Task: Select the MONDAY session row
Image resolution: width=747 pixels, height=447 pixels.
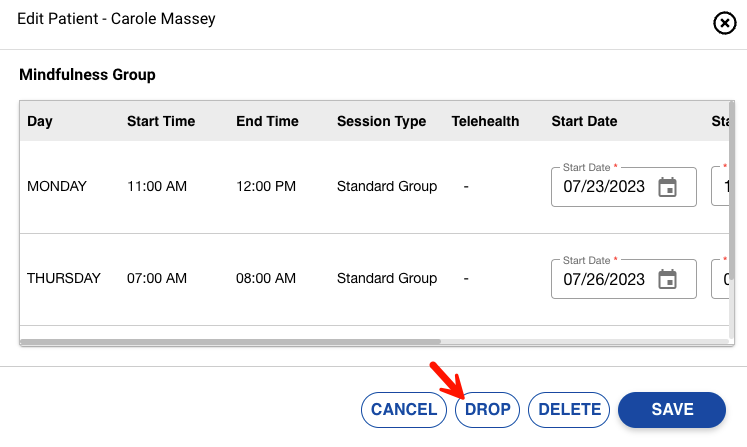Action: point(57,186)
